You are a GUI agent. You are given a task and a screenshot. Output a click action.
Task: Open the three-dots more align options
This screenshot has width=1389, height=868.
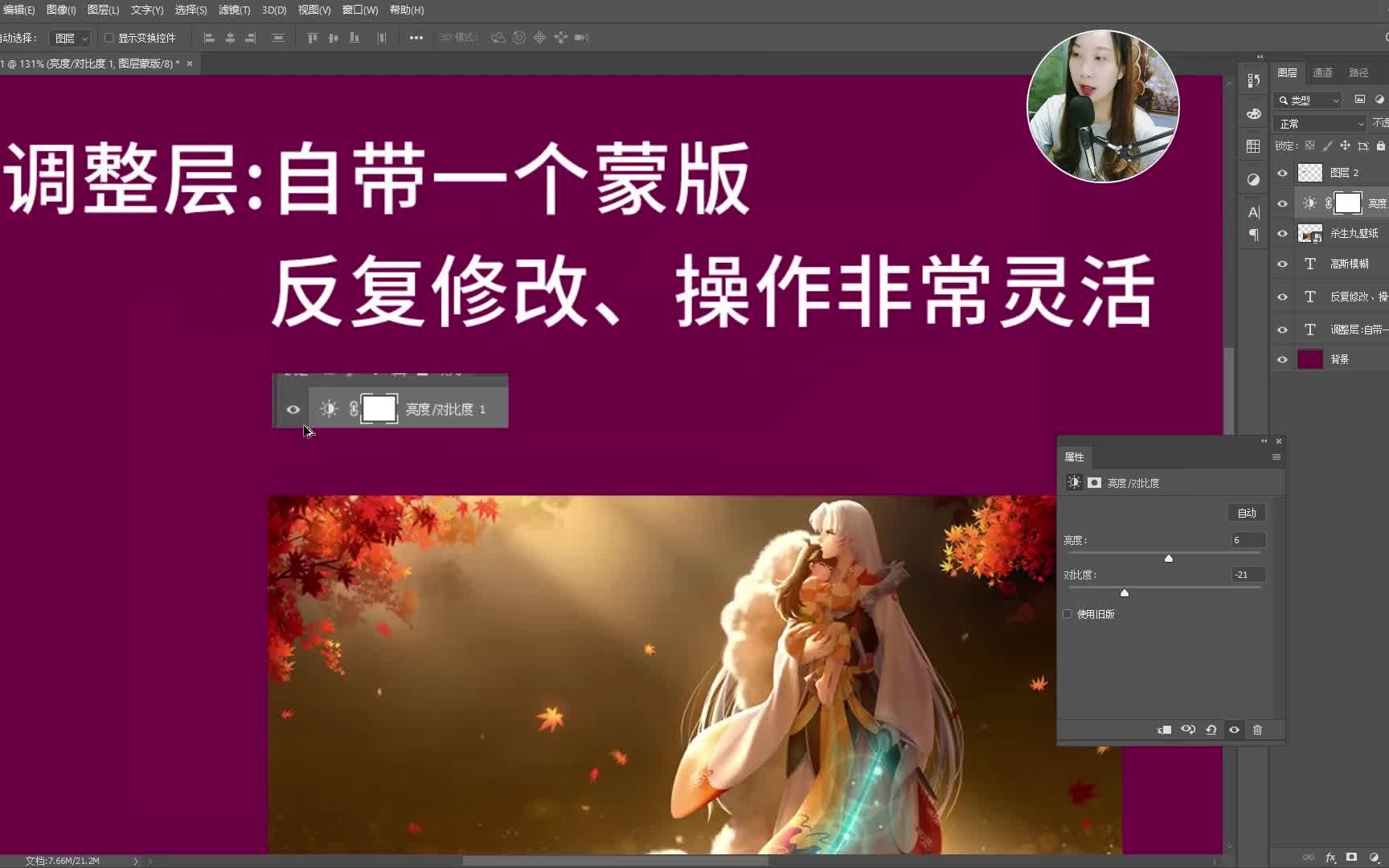pyautogui.click(x=416, y=38)
